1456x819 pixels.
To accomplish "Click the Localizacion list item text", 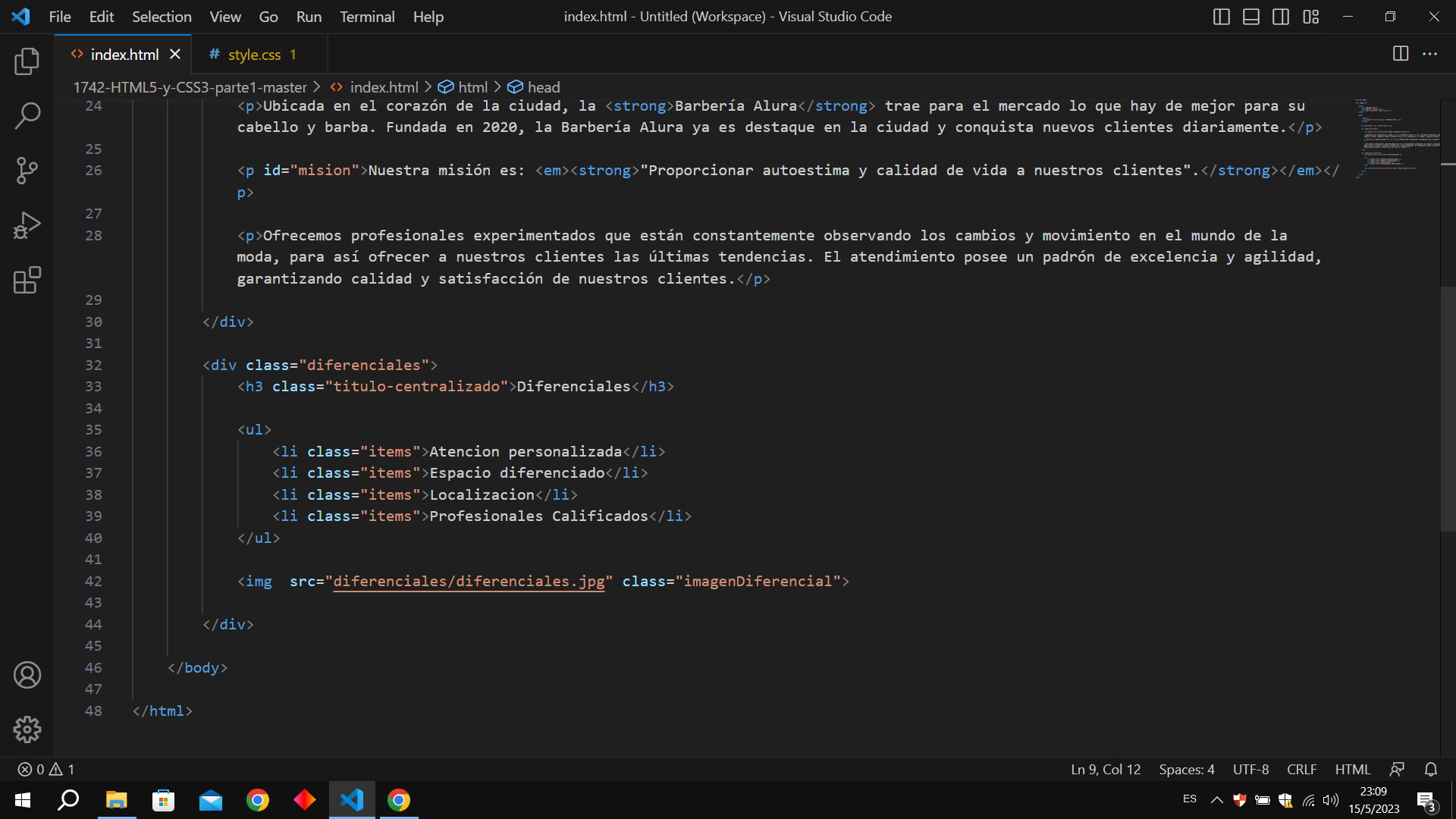I will 482,495.
